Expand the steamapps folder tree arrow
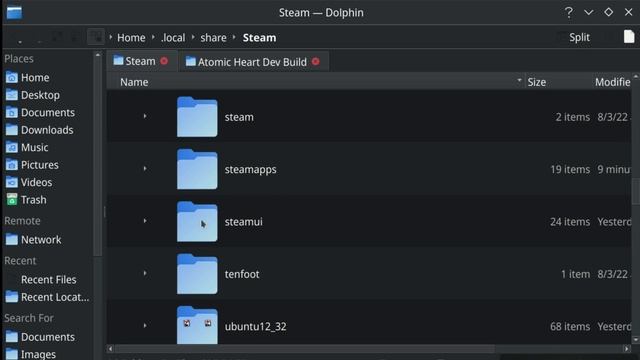The height and width of the screenshot is (360, 640). coord(145,169)
